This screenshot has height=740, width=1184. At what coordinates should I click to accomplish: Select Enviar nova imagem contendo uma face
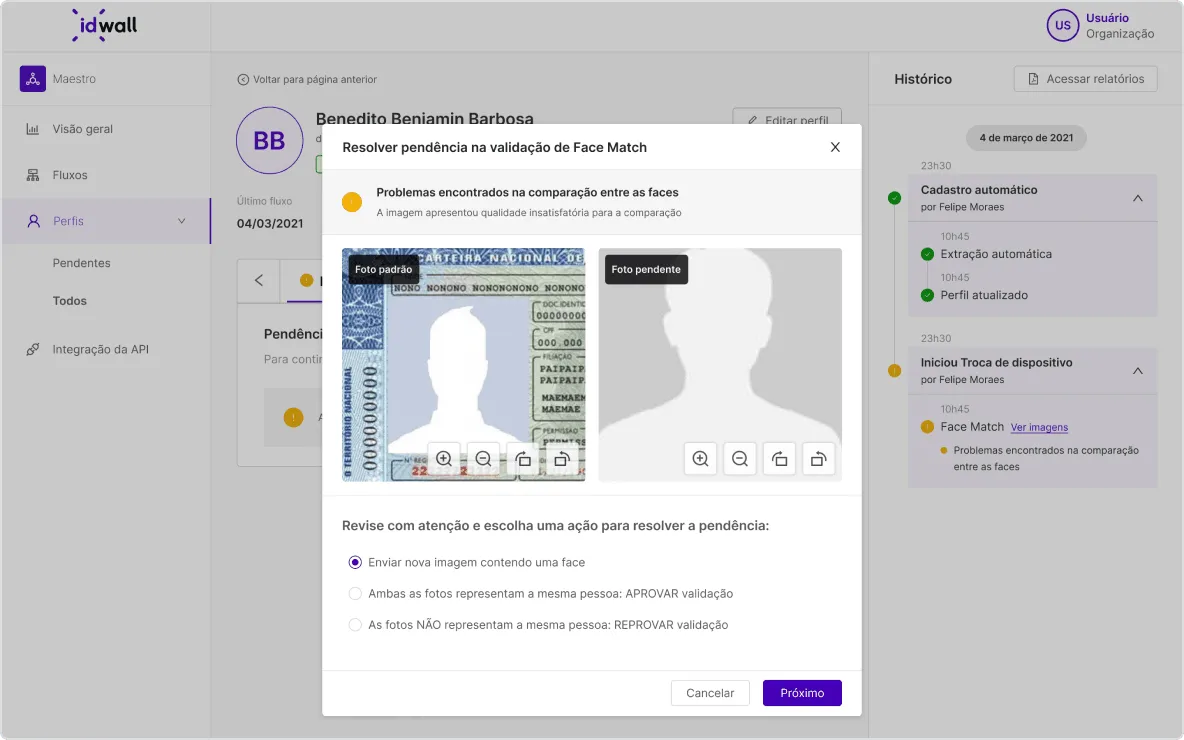pyautogui.click(x=355, y=563)
